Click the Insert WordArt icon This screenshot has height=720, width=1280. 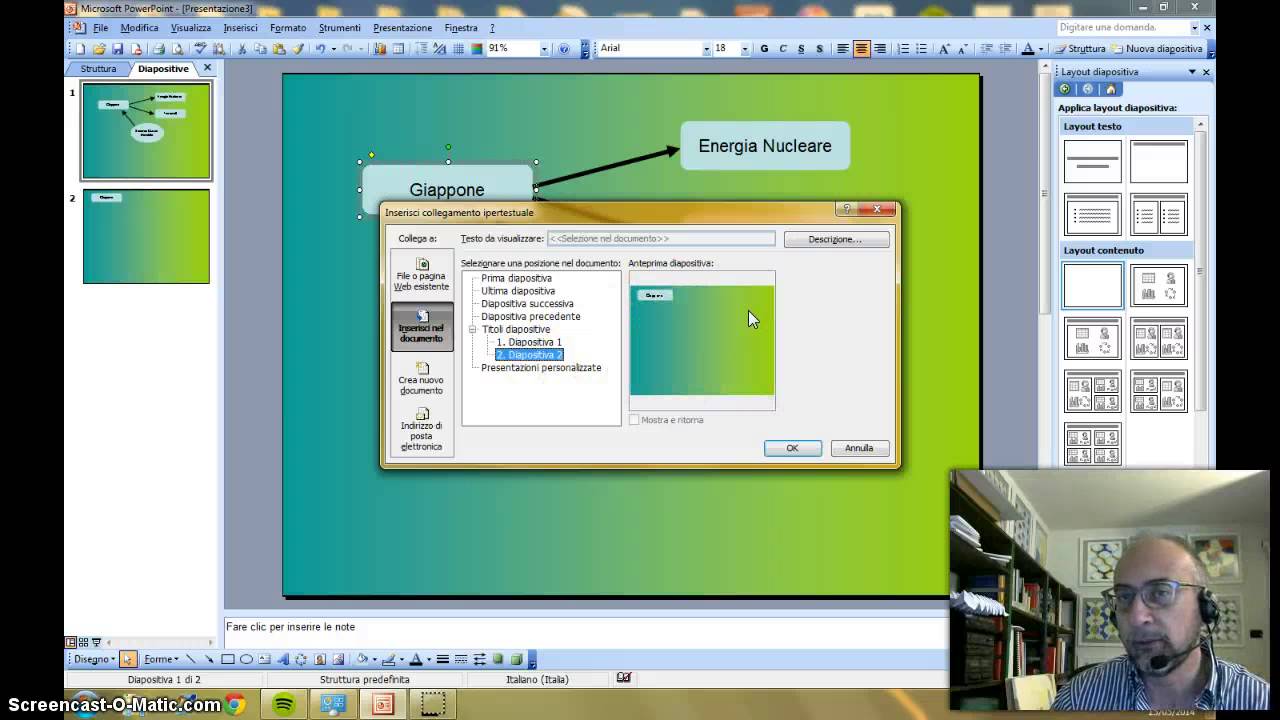[283, 659]
